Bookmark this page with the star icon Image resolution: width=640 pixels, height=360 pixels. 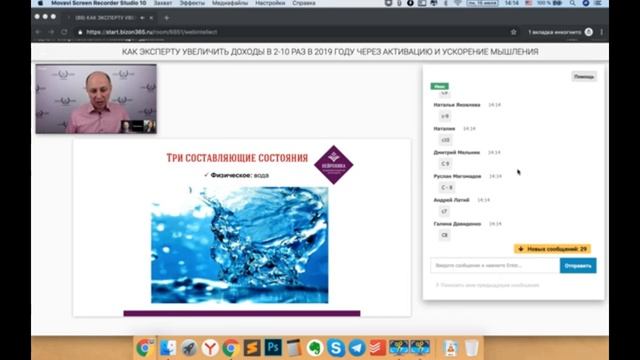coord(513,32)
